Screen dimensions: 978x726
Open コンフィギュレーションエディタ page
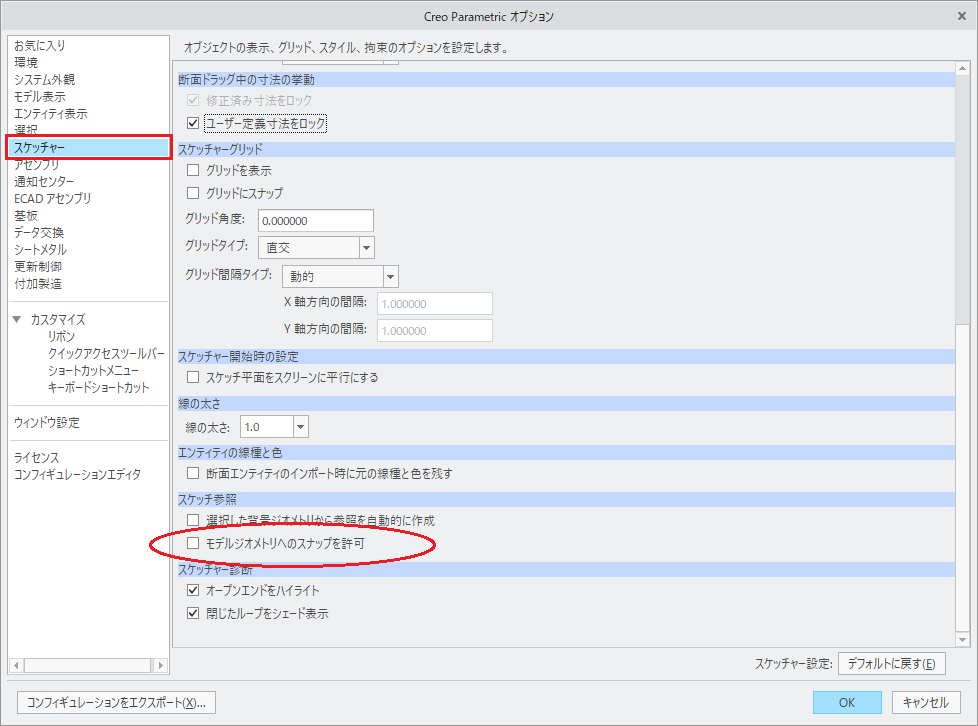77,474
